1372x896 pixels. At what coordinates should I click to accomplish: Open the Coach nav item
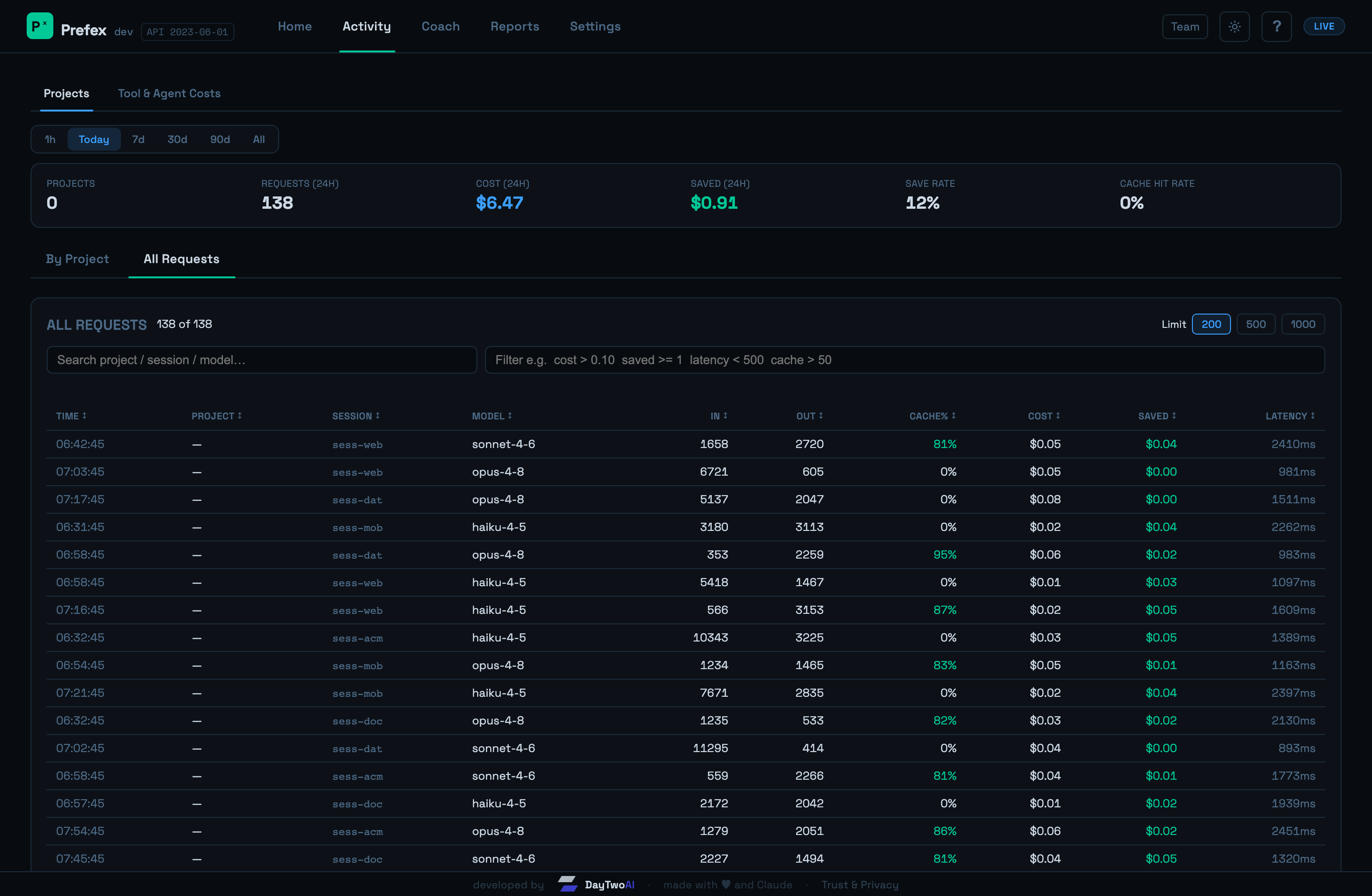tap(441, 26)
